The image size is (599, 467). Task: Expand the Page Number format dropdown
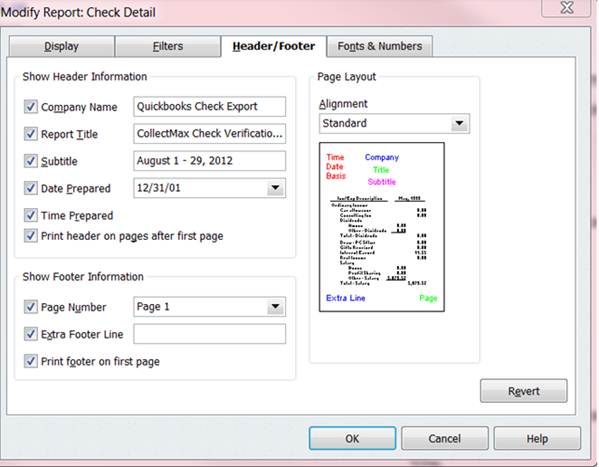275,306
